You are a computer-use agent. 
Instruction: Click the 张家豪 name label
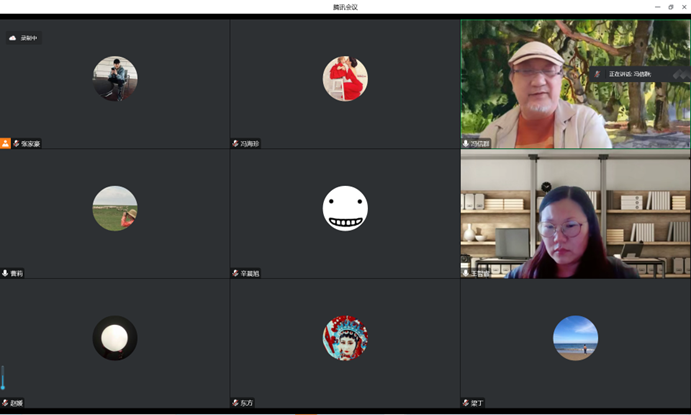click(30, 144)
